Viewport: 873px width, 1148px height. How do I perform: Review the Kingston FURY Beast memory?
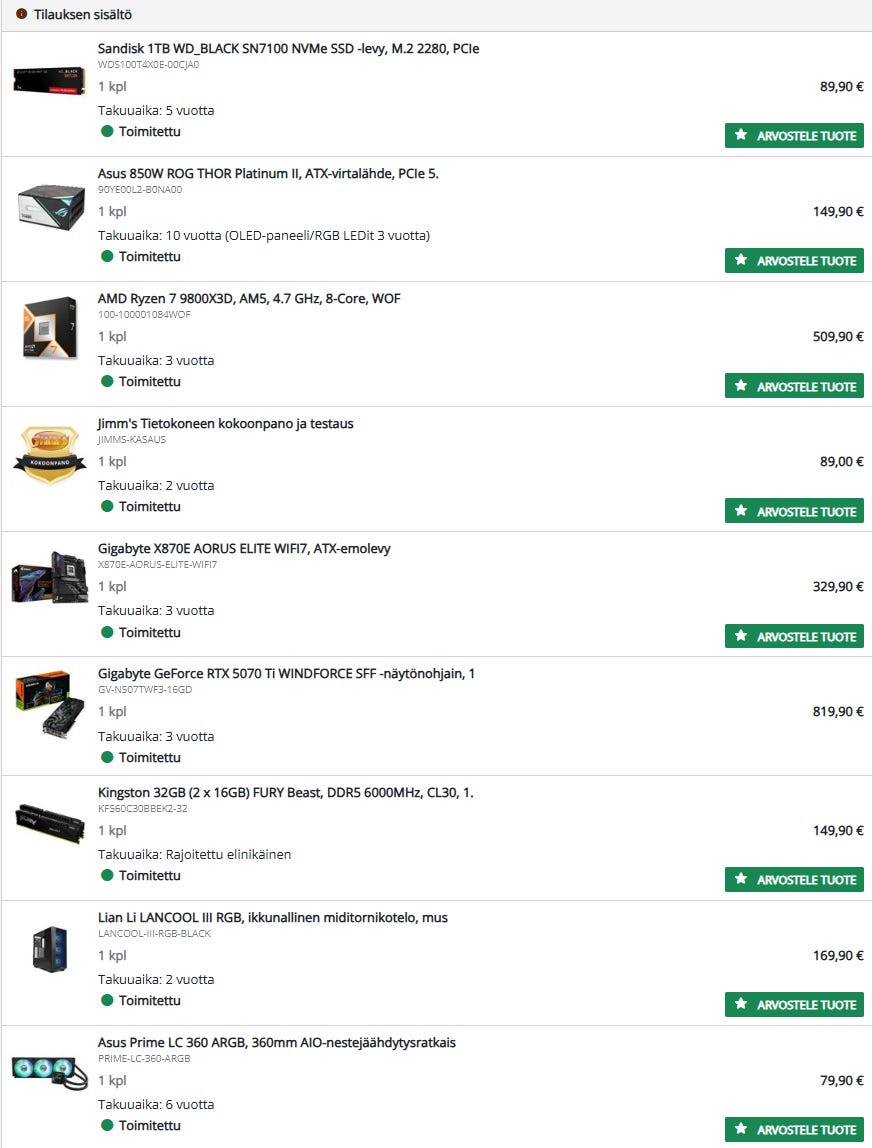coord(794,879)
